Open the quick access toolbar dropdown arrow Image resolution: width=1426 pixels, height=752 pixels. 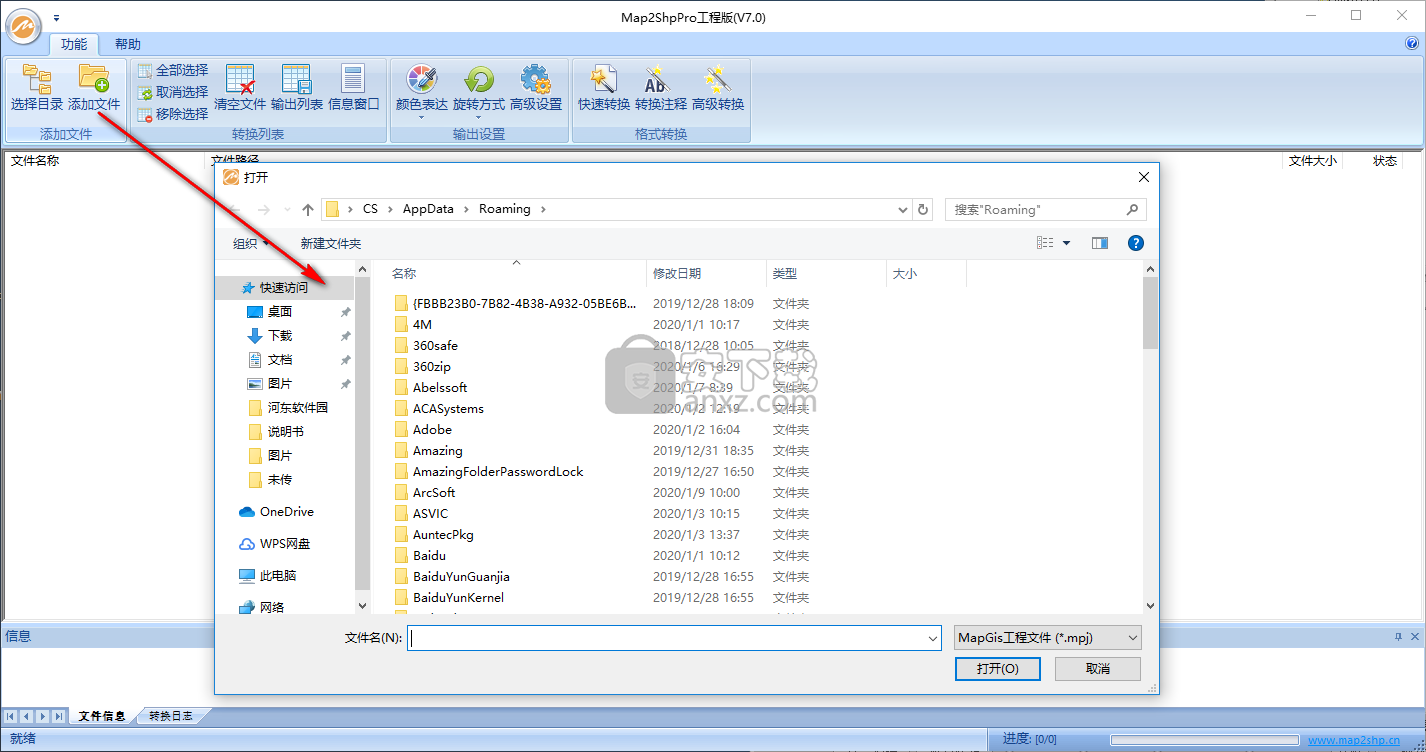[57, 18]
